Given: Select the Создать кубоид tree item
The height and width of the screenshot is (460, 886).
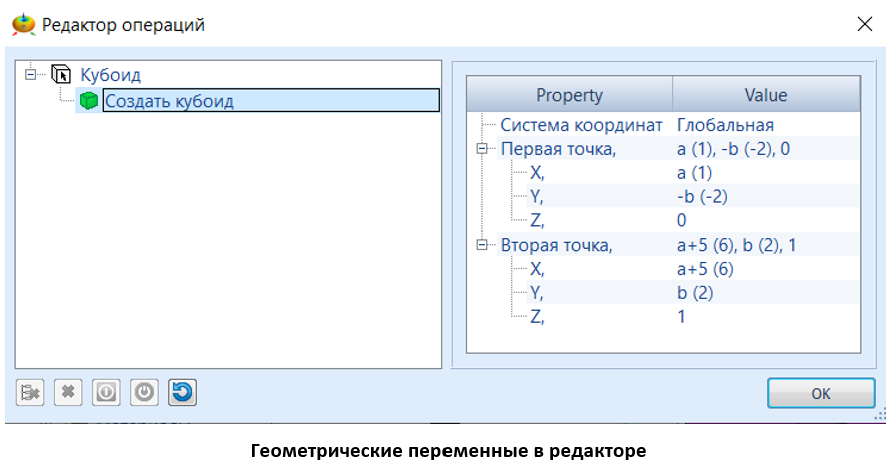Looking at the screenshot, I should 170,101.
